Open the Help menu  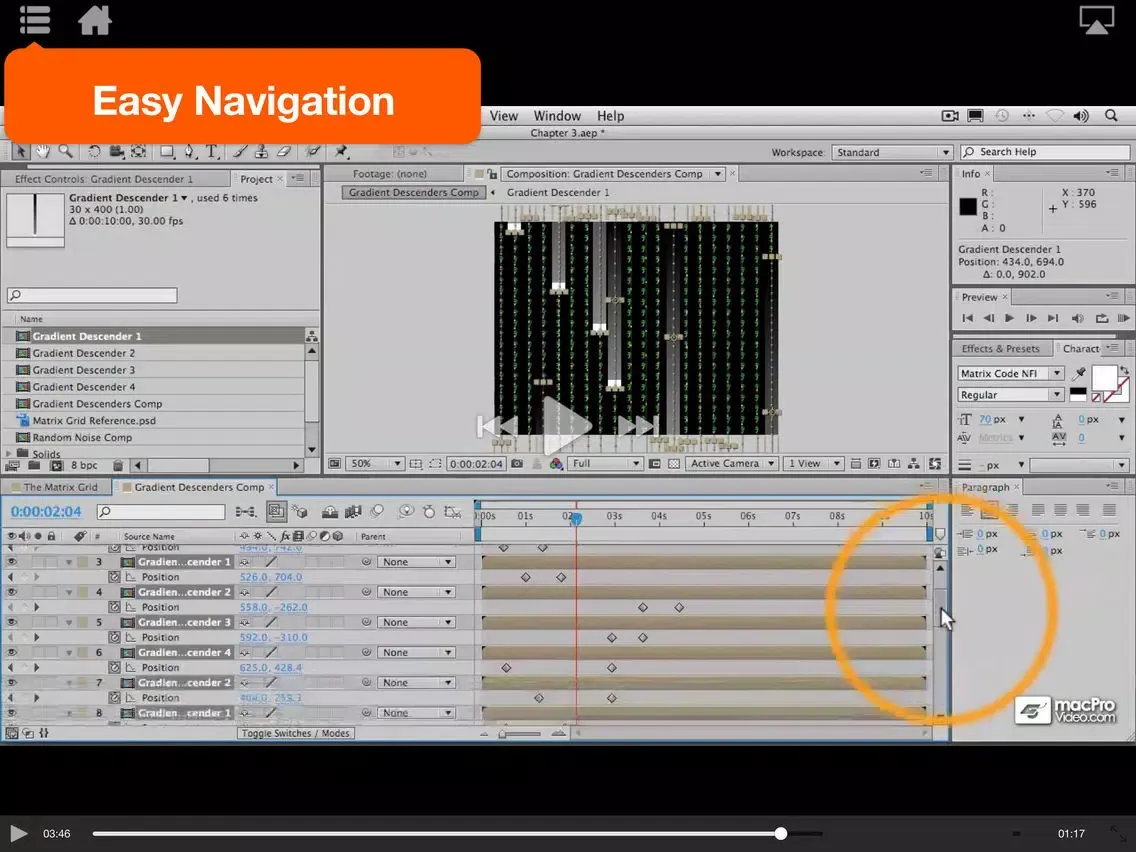611,116
